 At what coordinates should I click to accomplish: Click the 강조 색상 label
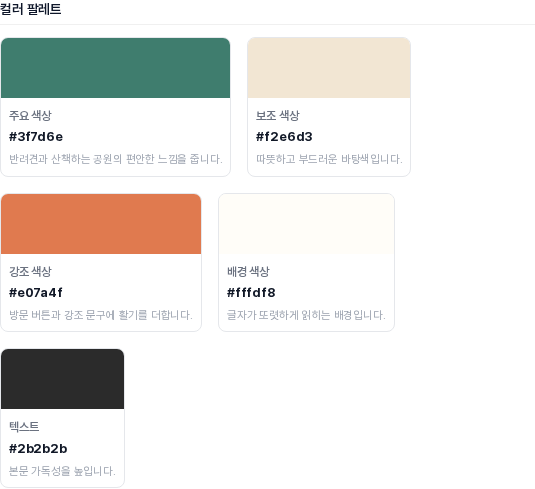point(30,271)
